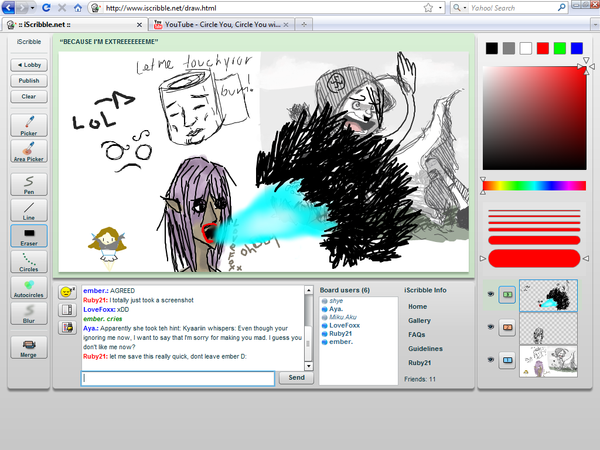Select the Autocircles tool
The image size is (600, 450).
29,287
